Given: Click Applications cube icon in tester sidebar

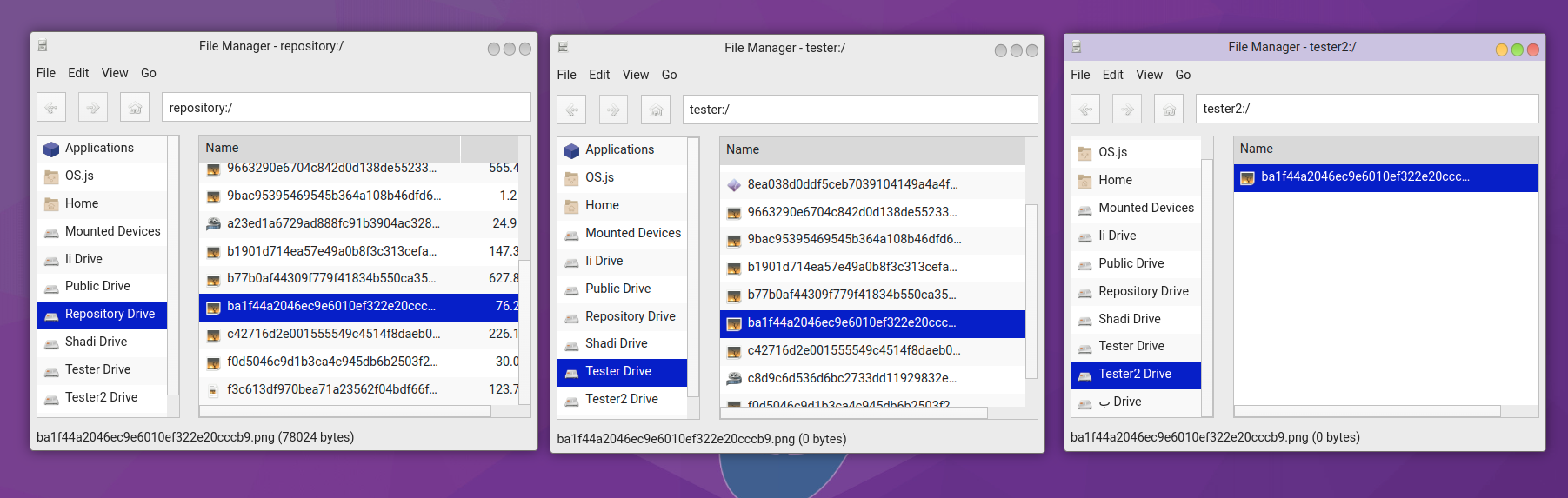Looking at the screenshot, I should (x=571, y=150).
